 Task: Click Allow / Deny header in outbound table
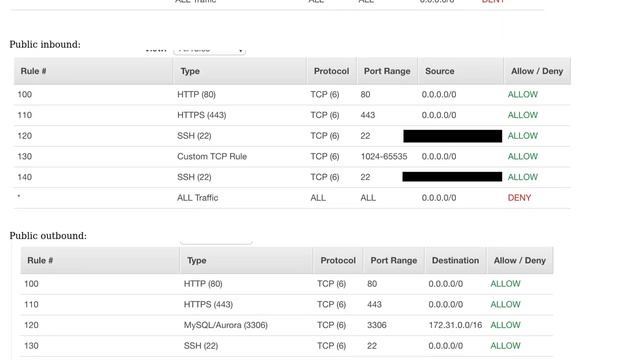(x=520, y=260)
